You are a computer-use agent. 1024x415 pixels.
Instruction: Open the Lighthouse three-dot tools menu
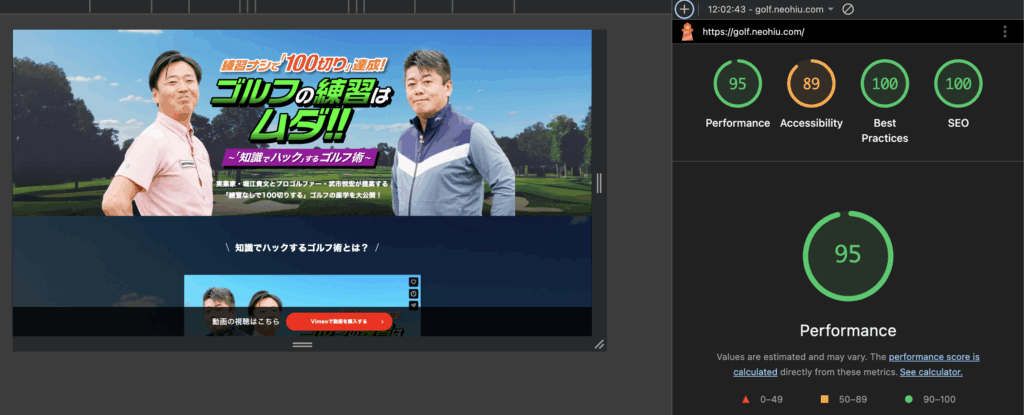pos(1004,32)
